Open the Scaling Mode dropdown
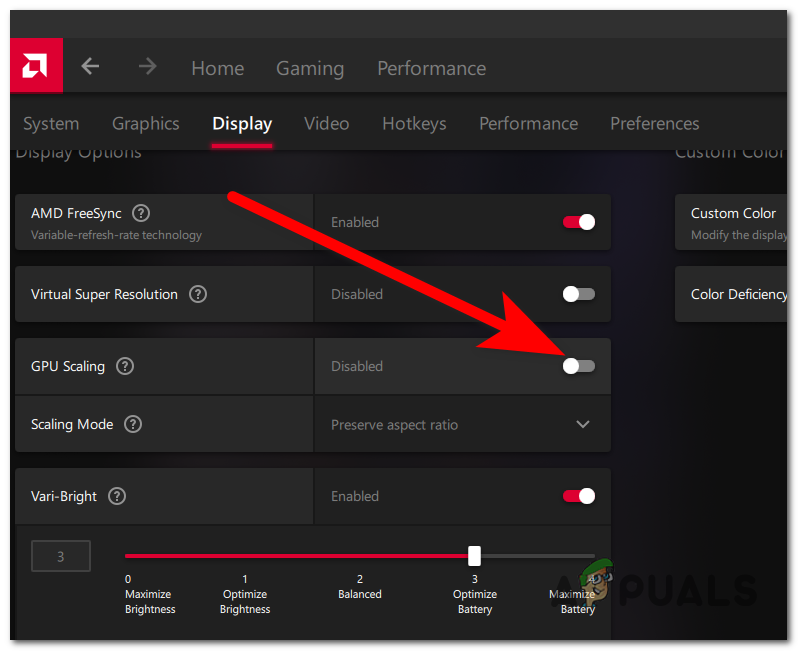Screen dimensions: 798x651 [463, 424]
